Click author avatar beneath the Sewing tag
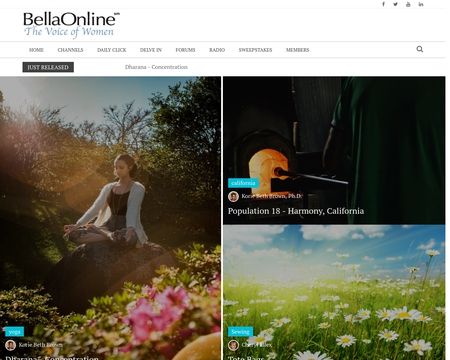Screen dimensions: 450x360 [x=233, y=345]
